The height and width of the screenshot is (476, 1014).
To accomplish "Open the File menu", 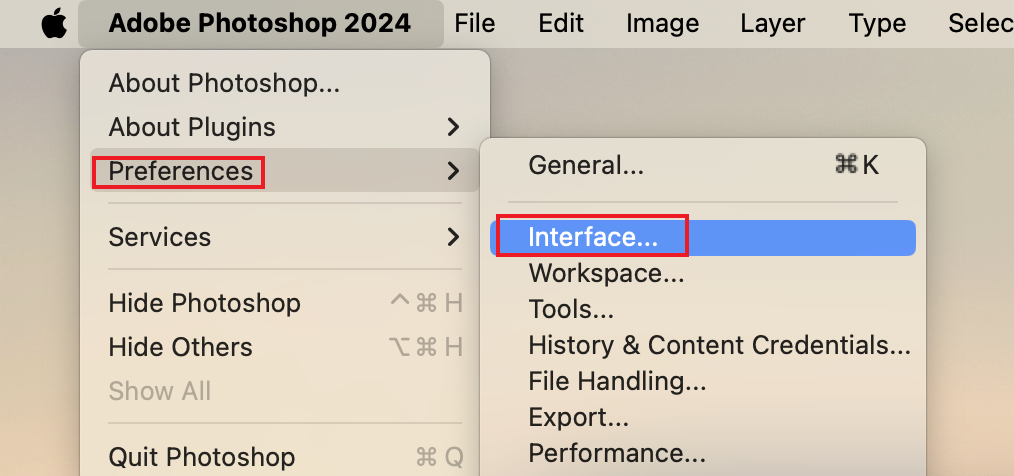I will (475, 24).
